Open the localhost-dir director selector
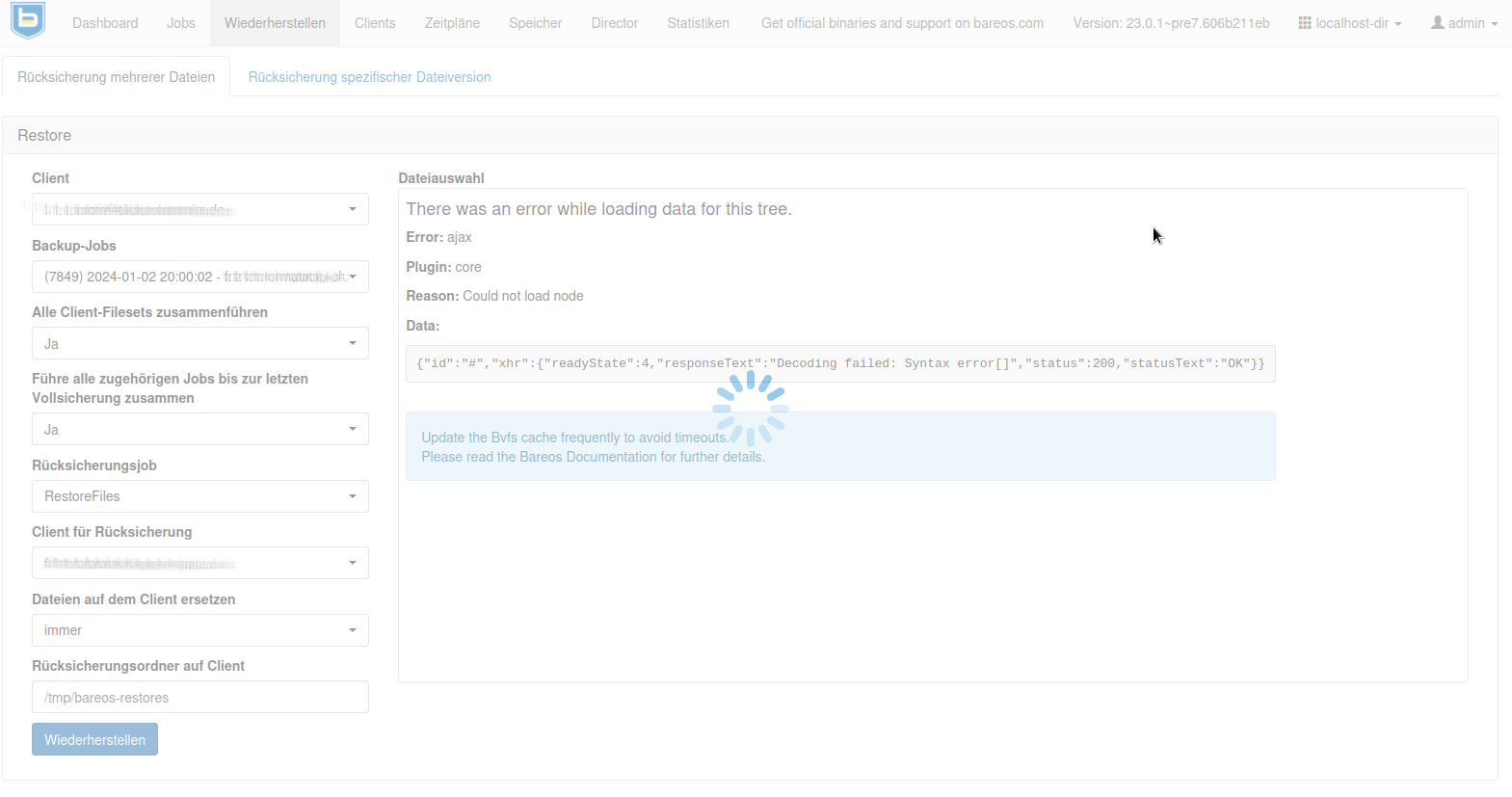This screenshot has width=1512, height=797. coord(1349,23)
